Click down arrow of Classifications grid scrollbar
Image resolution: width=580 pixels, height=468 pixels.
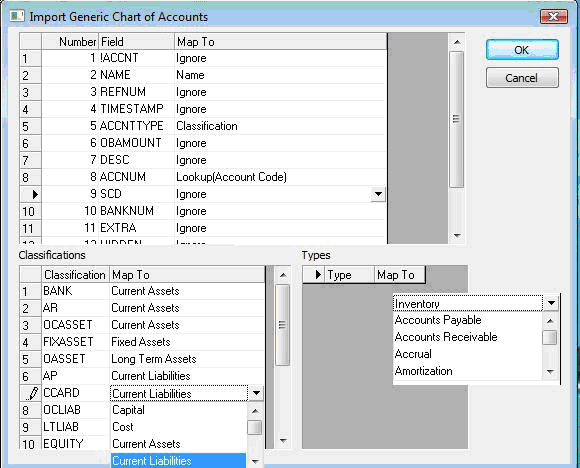point(283,440)
